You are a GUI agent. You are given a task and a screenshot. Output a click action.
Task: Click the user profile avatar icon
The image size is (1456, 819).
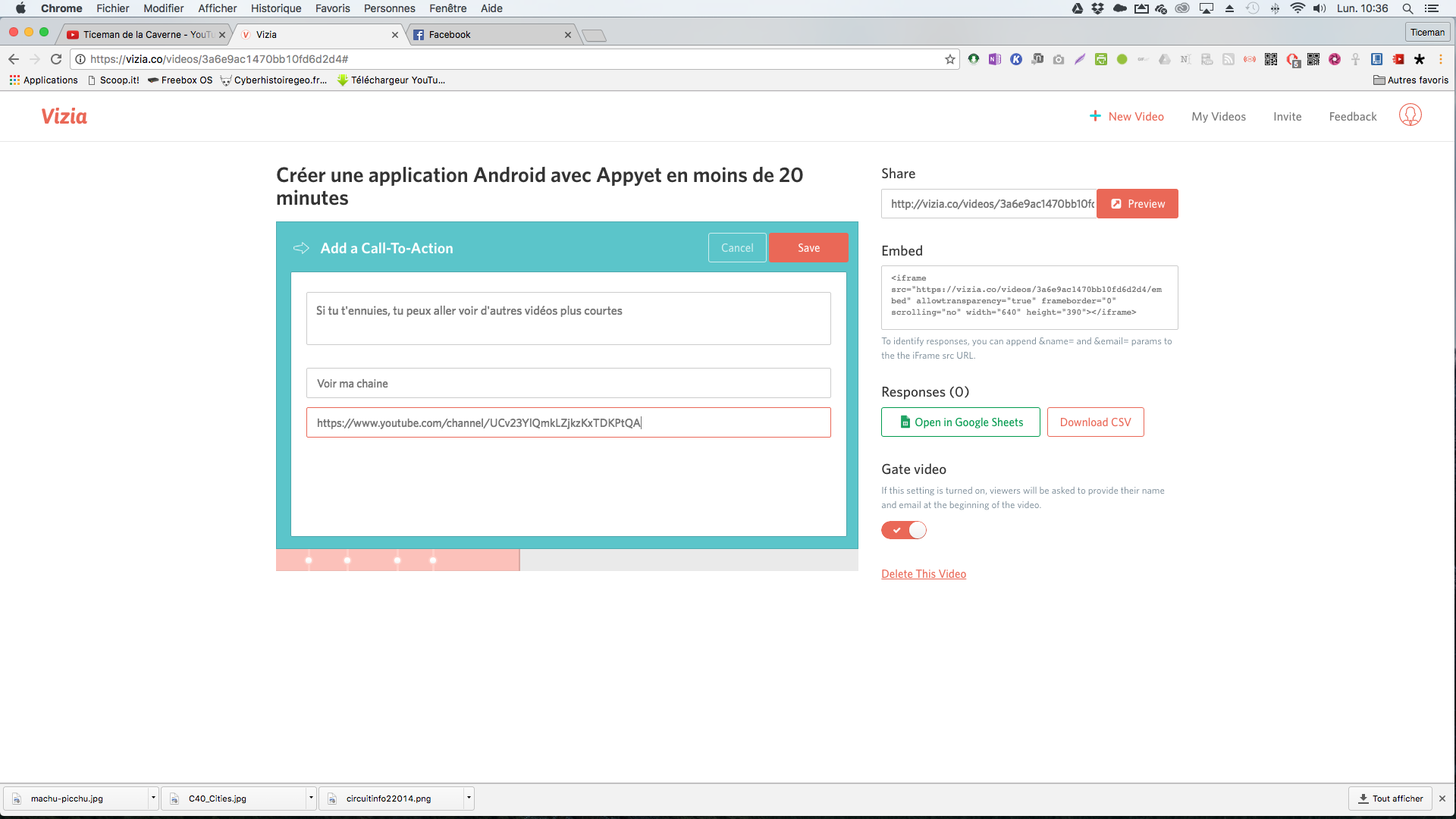[1410, 115]
